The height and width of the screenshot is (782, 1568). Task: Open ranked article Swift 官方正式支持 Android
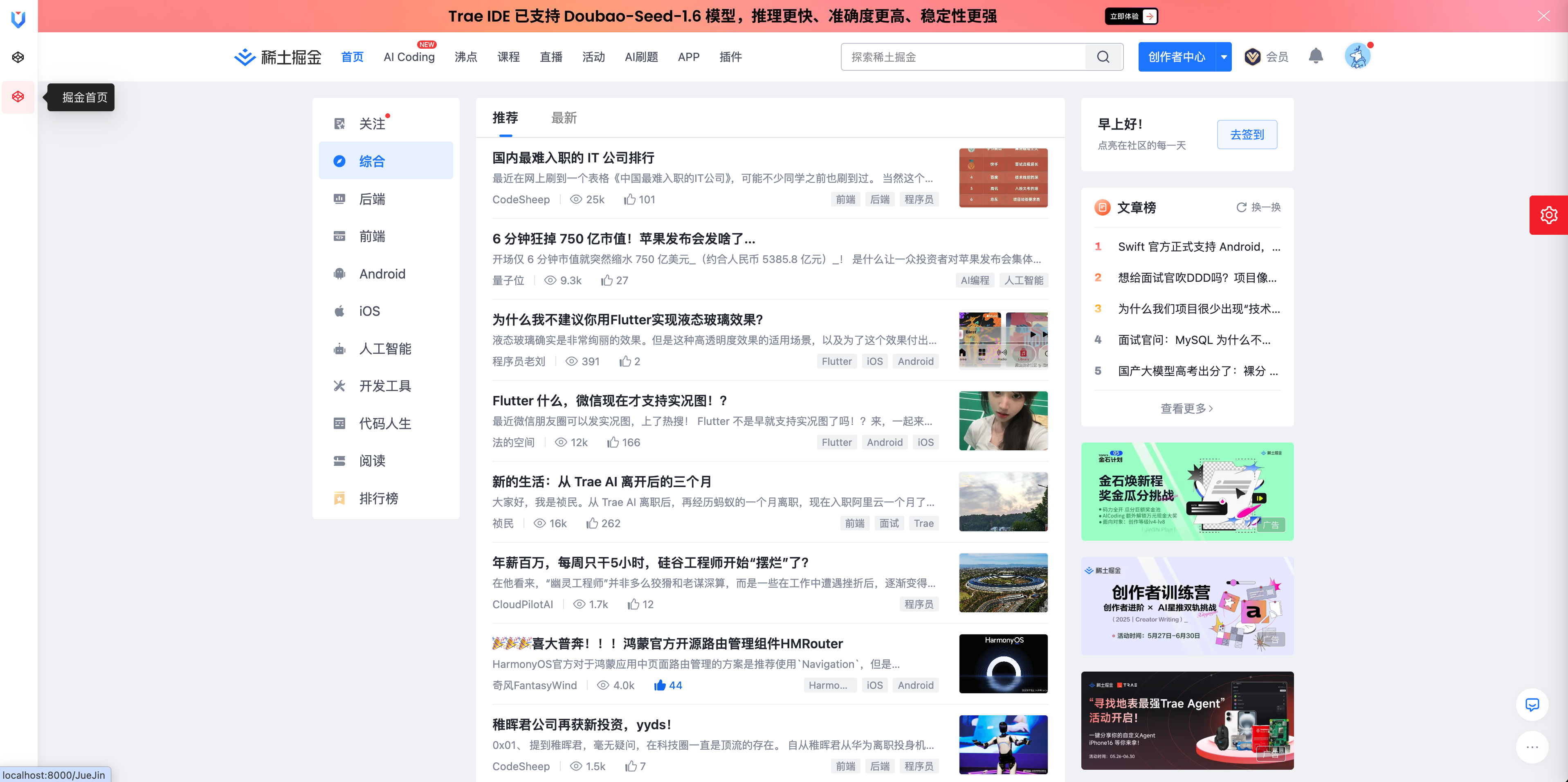[1199, 247]
